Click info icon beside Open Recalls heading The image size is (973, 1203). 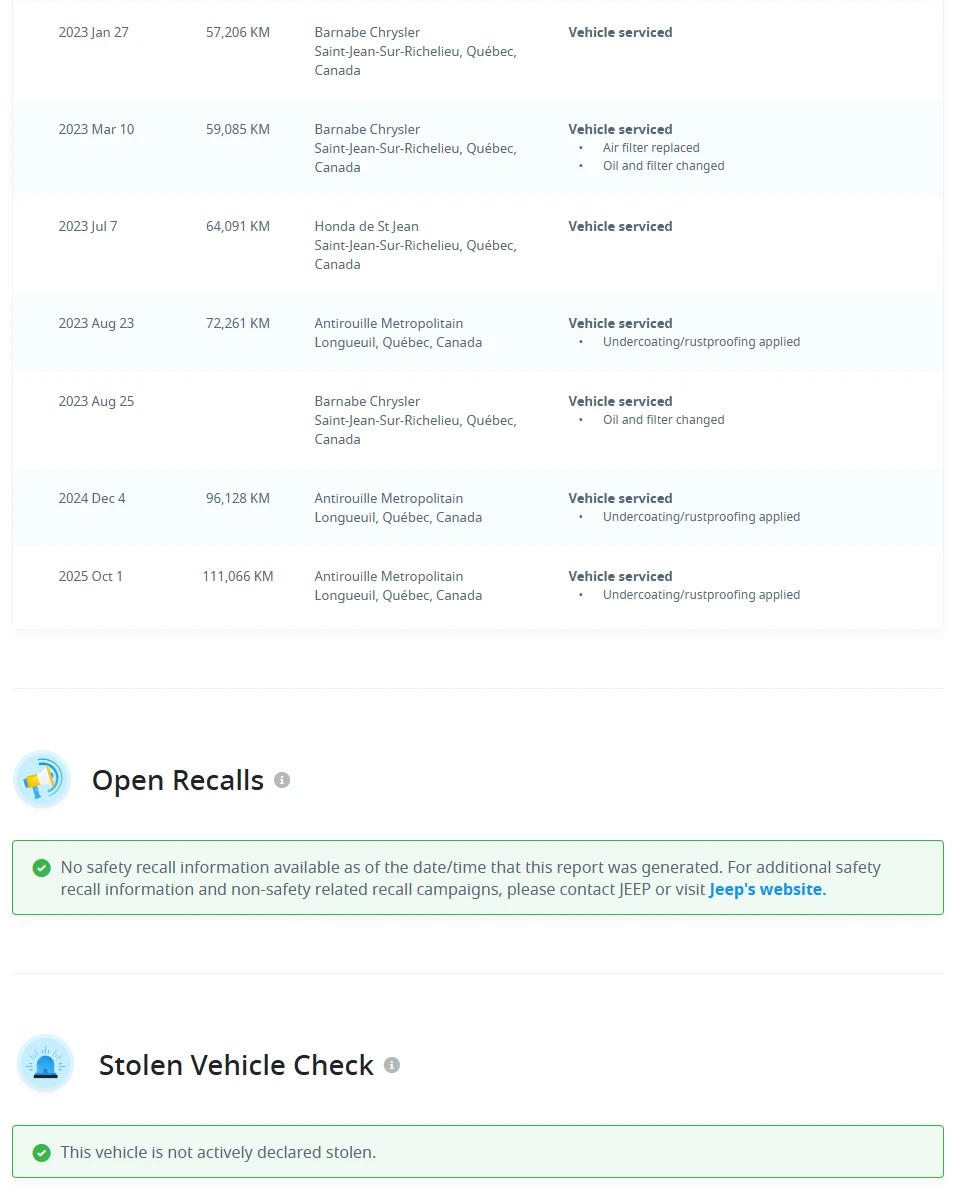click(282, 780)
